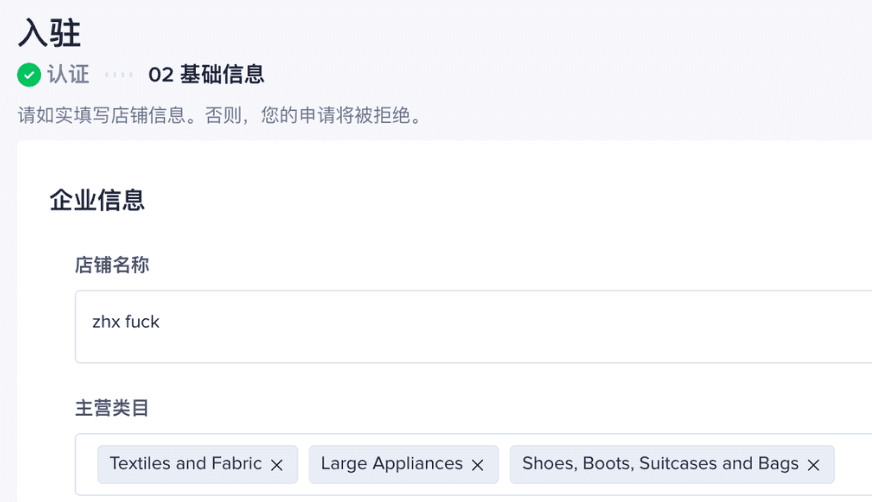Select the 02 基础信息 step

tap(206, 74)
